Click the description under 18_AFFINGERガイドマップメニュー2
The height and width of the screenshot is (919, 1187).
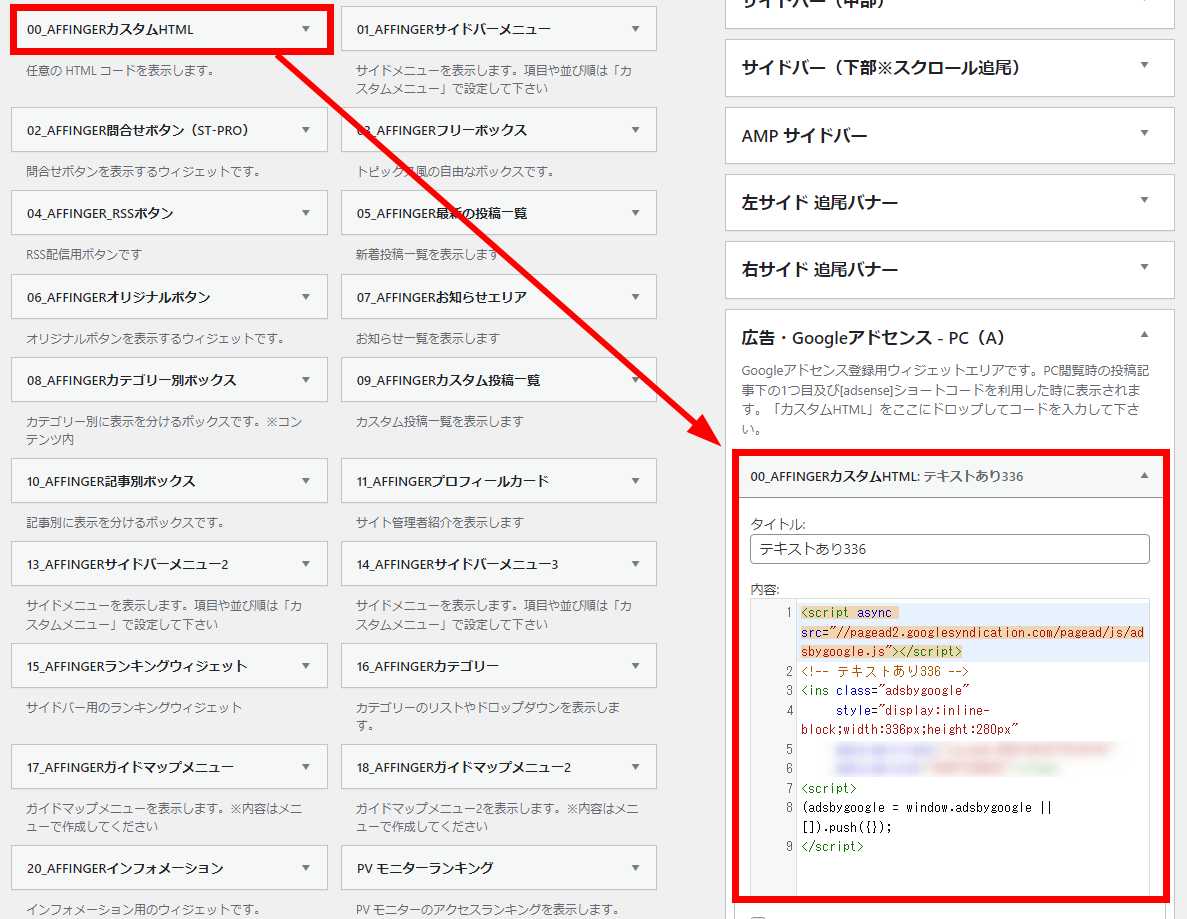pyautogui.click(x=497, y=818)
